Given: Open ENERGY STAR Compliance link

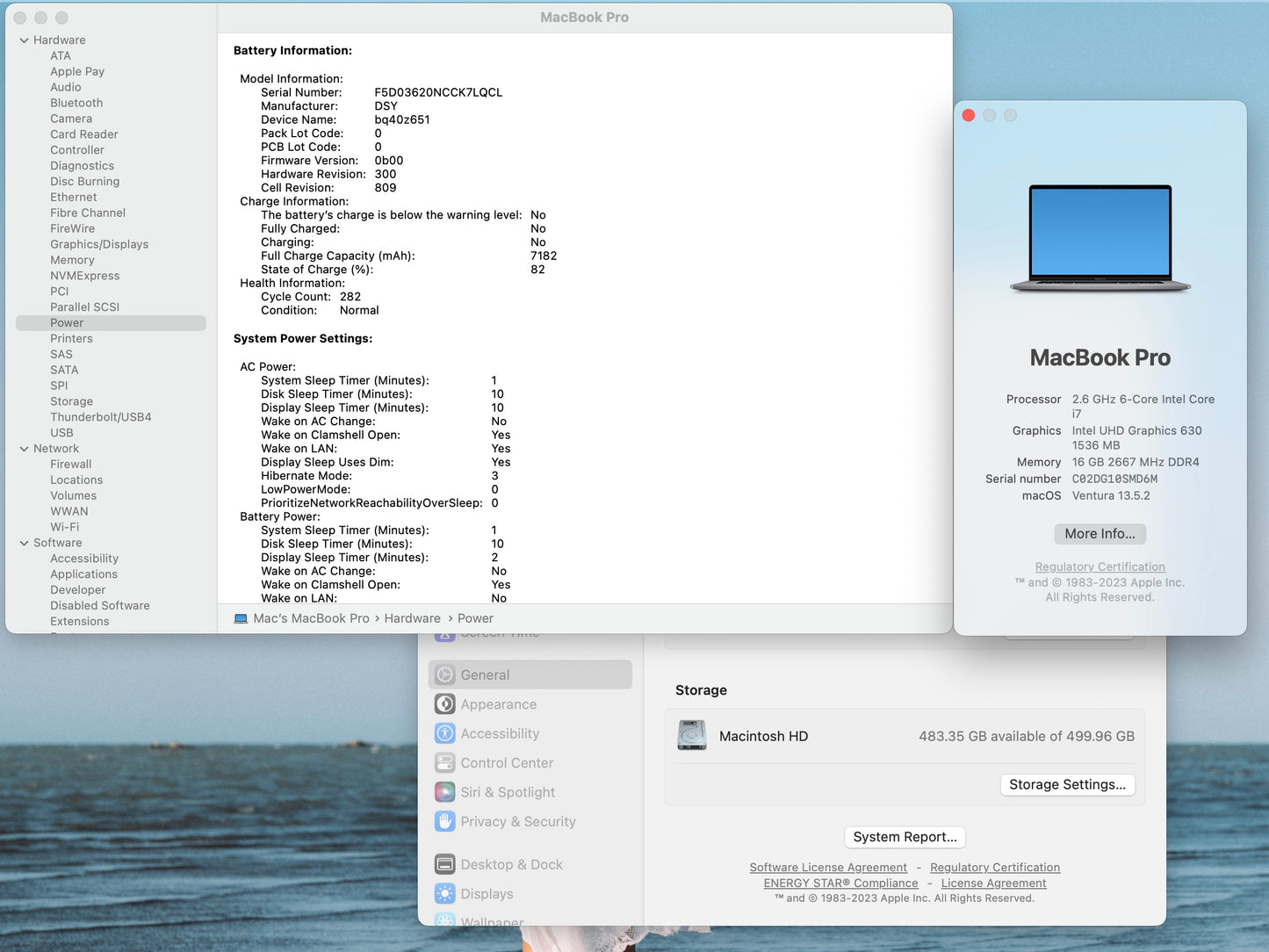Looking at the screenshot, I should click(x=840, y=883).
